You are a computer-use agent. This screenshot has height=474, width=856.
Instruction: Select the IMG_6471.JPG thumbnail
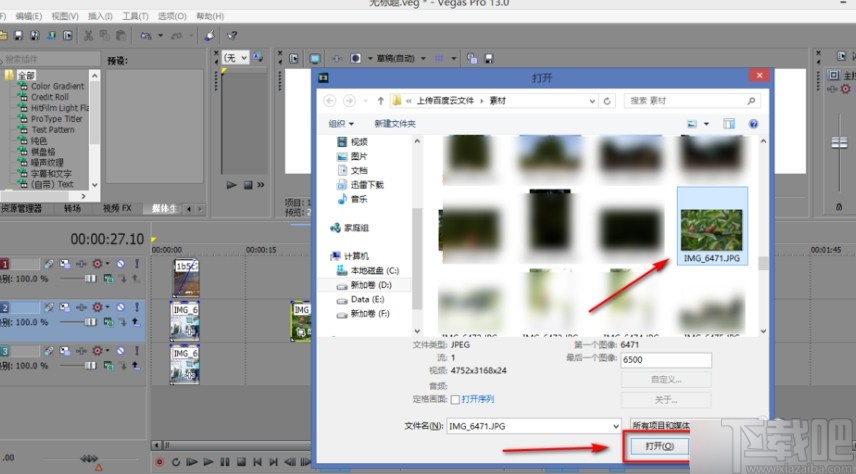[712, 226]
